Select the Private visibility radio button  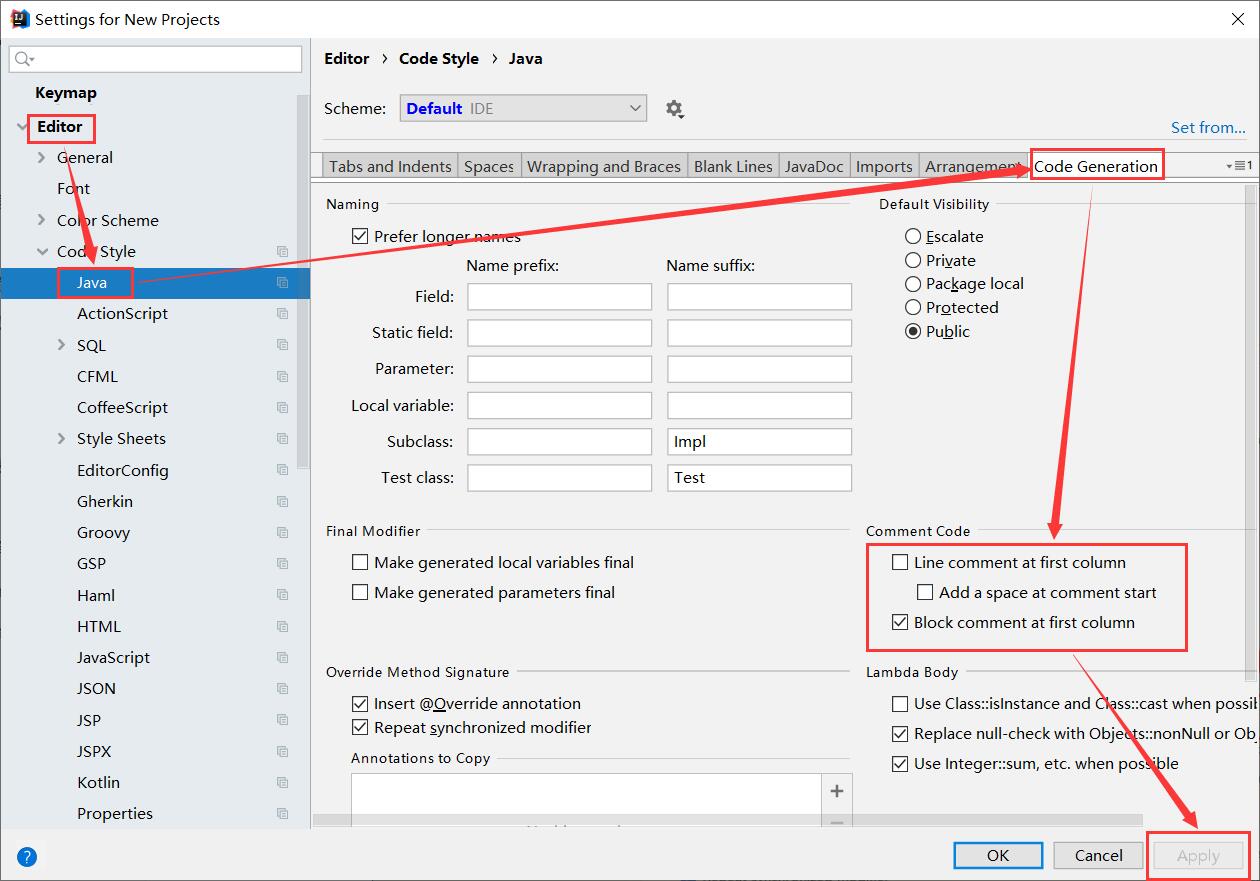coord(913,260)
